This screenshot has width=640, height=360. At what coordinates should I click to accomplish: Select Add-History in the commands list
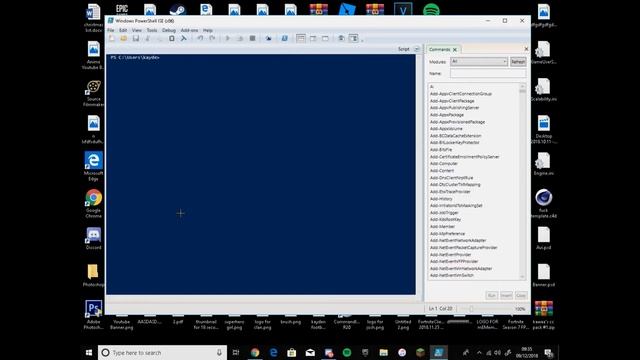pyautogui.click(x=441, y=199)
